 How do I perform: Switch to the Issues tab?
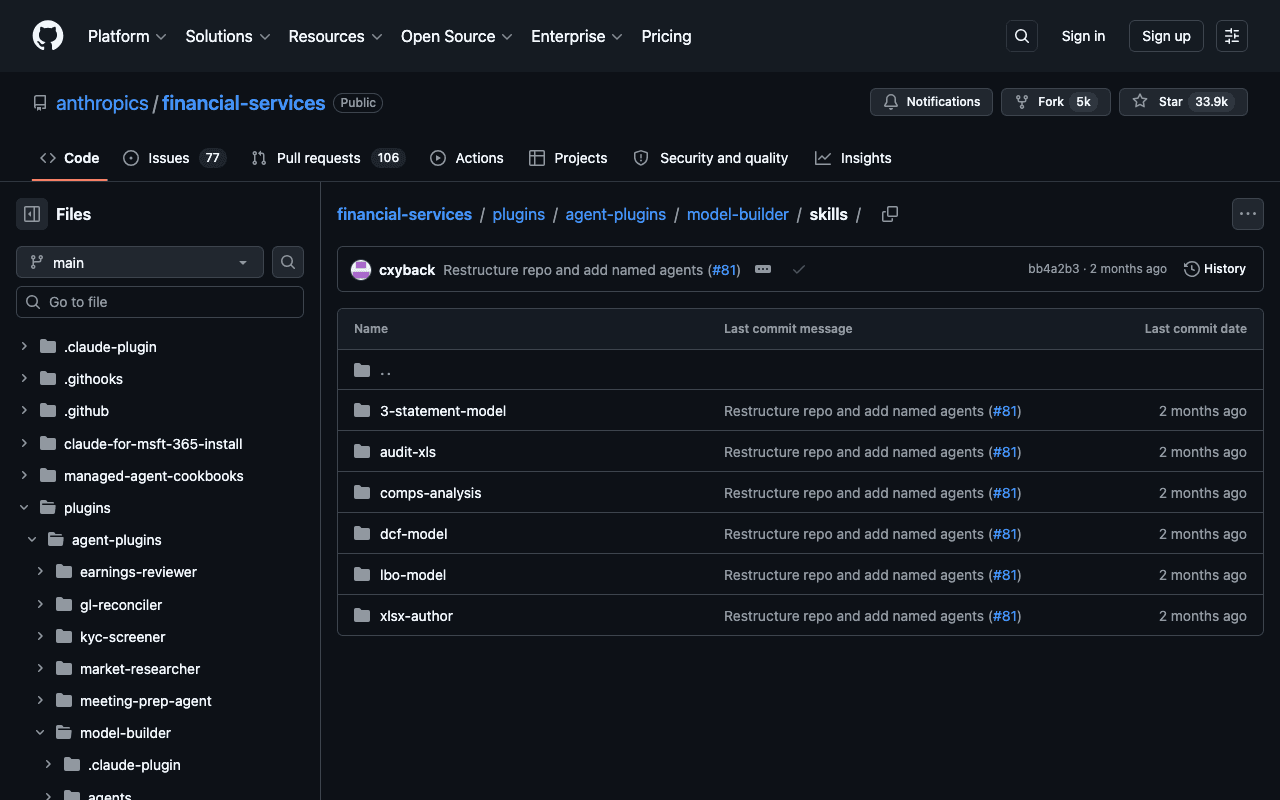[174, 158]
